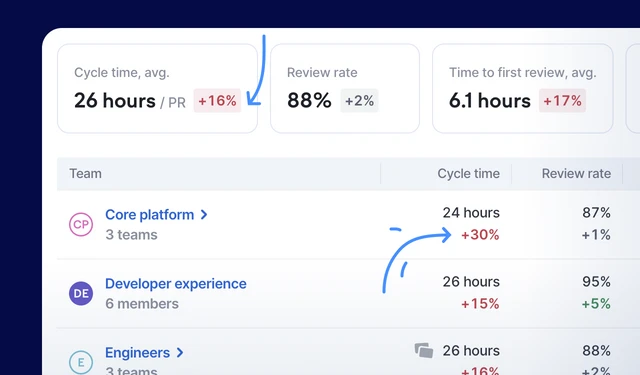
Task: Open the Cycle time, avg. metric card
Action: pos(158,89)
